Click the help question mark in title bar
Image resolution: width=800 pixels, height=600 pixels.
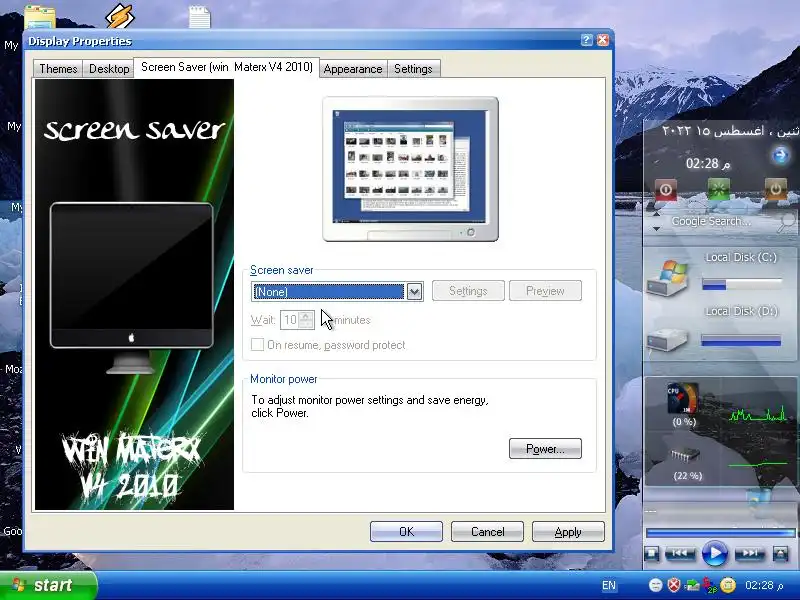[587, 40]
